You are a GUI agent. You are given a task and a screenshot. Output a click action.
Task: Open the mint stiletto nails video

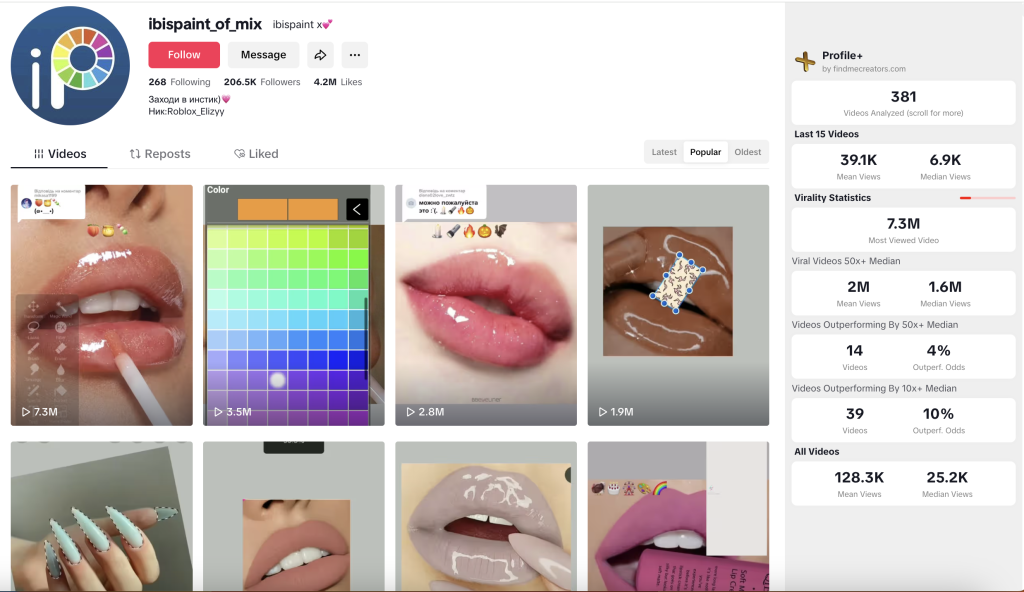tap(102, 517)
